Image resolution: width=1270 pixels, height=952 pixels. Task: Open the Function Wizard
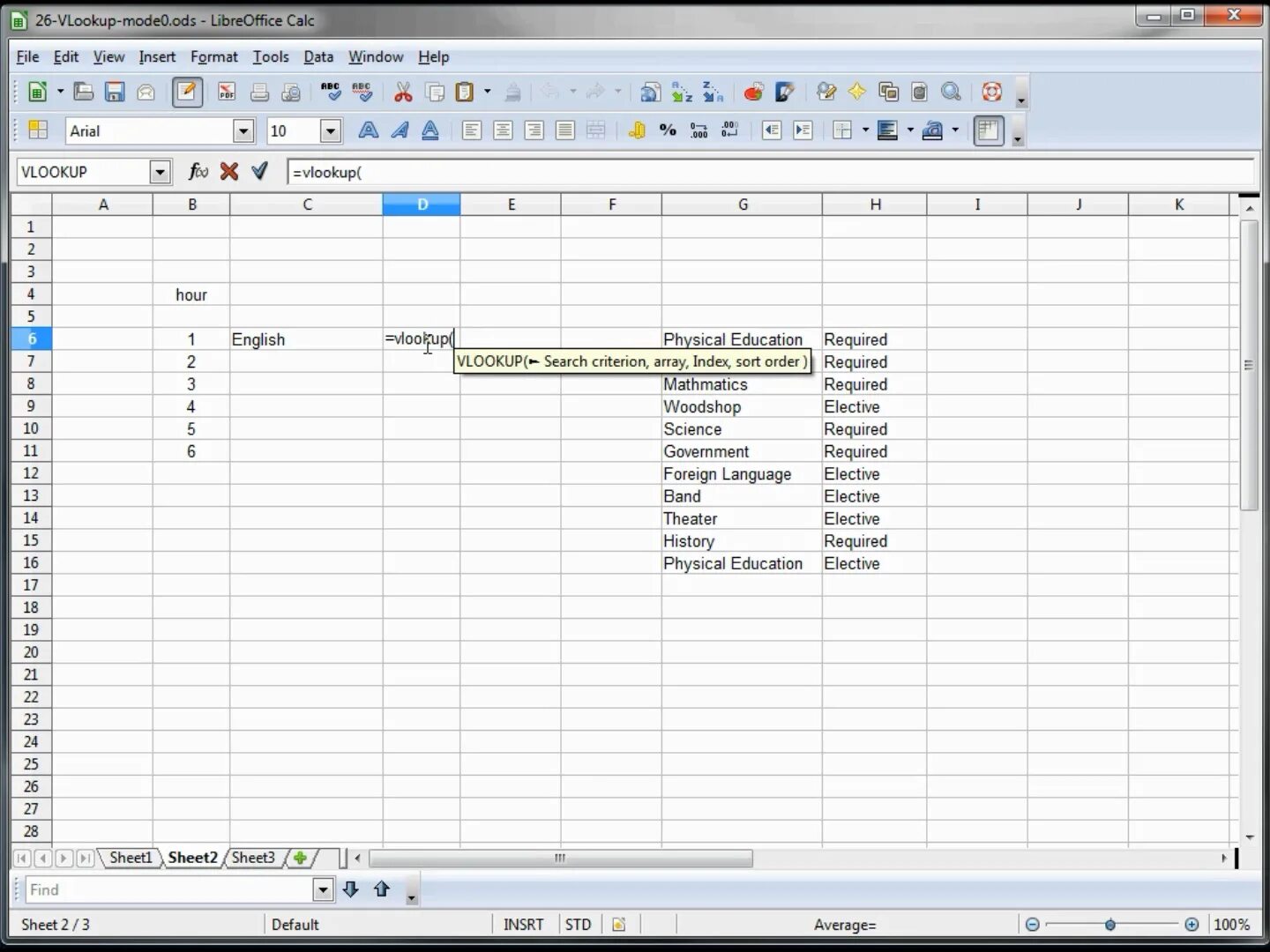click(198, 171)
